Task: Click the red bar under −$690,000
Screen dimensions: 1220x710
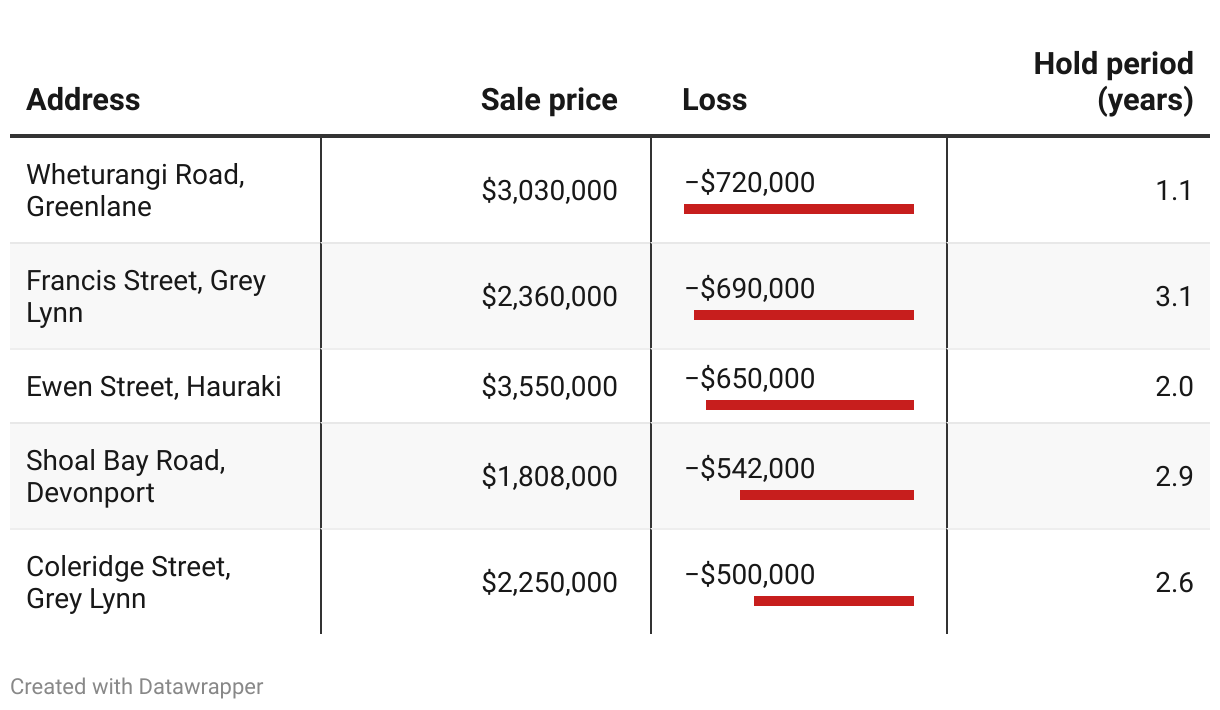Action: coord(803,315)
